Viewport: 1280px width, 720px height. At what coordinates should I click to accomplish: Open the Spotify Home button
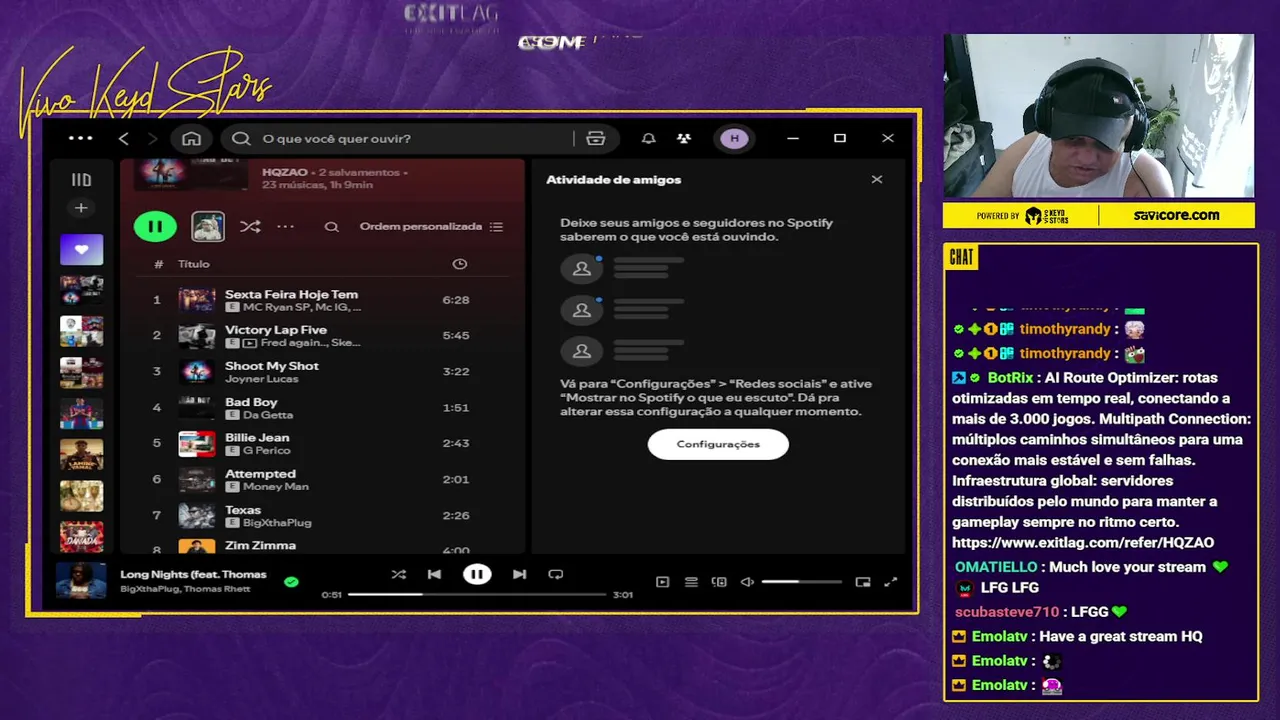tap(192, 138)
